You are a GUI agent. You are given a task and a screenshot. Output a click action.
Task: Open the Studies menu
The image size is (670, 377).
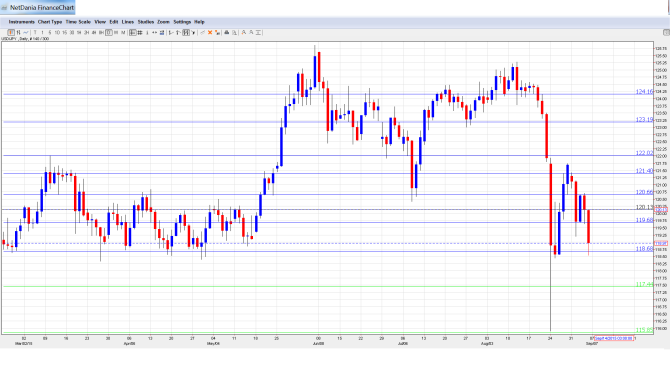tap(146, 22)
